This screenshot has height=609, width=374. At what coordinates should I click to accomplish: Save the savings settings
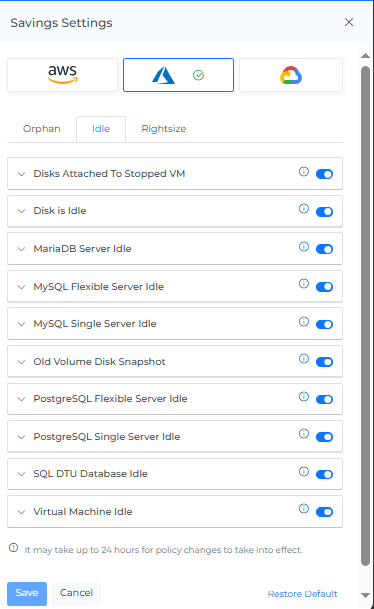(27, 593)
